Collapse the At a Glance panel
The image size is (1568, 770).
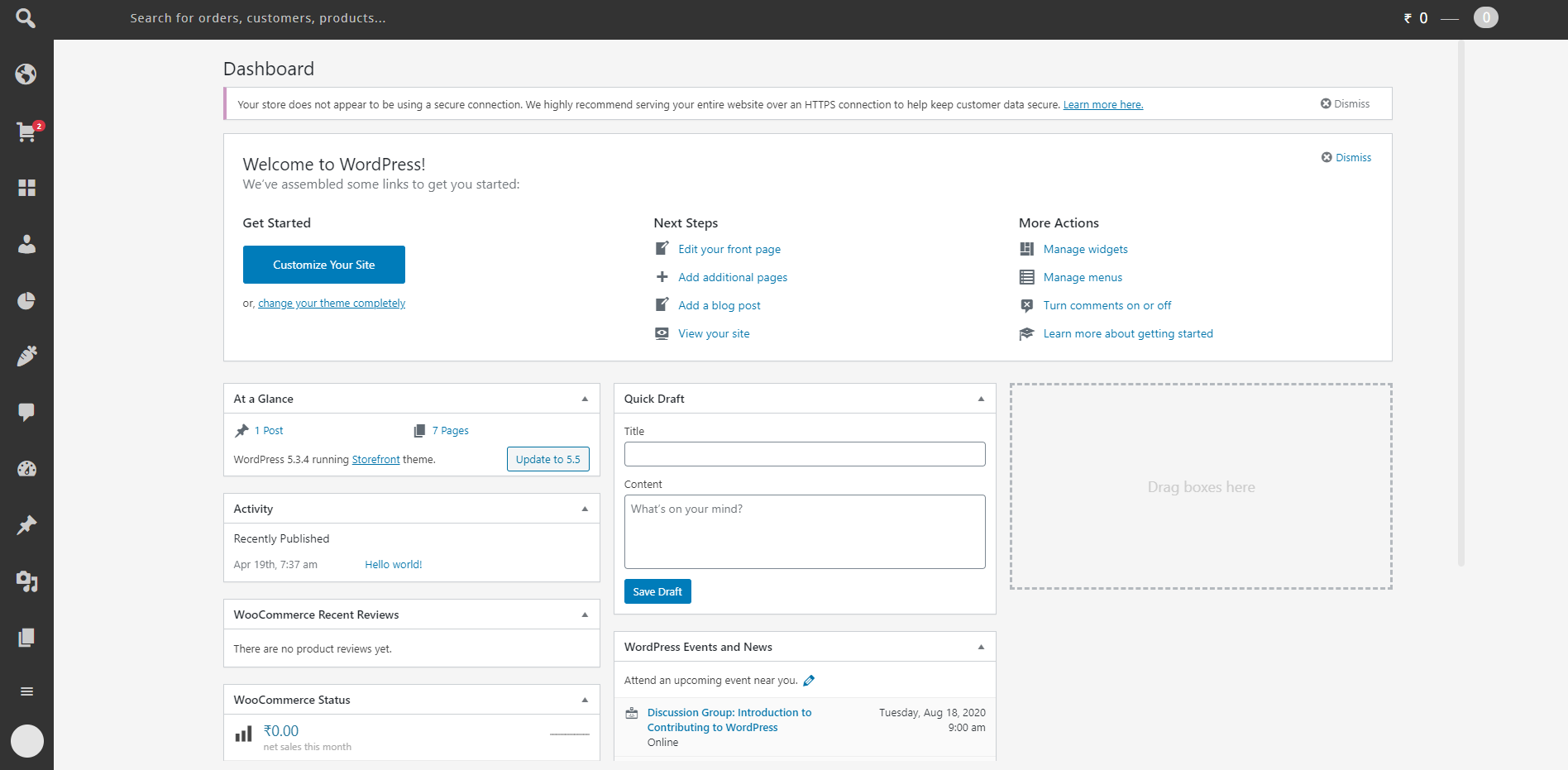[585, 399]
